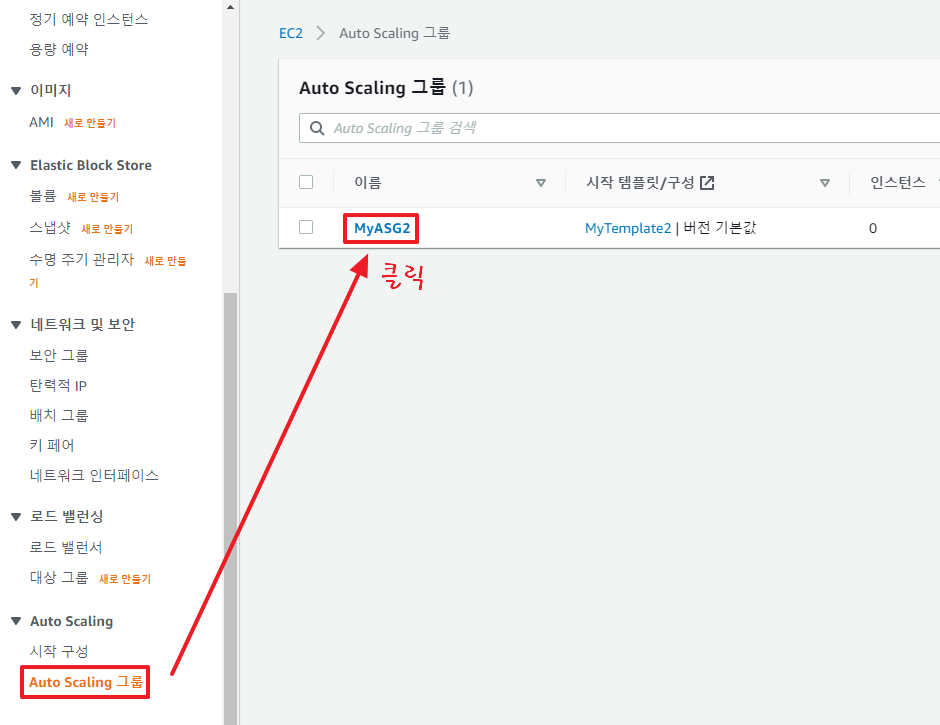940x725 pixels.
Task: Go to 보안 그룹 in the sidebar
Action: pyautogui.click(x=59, y=355)
